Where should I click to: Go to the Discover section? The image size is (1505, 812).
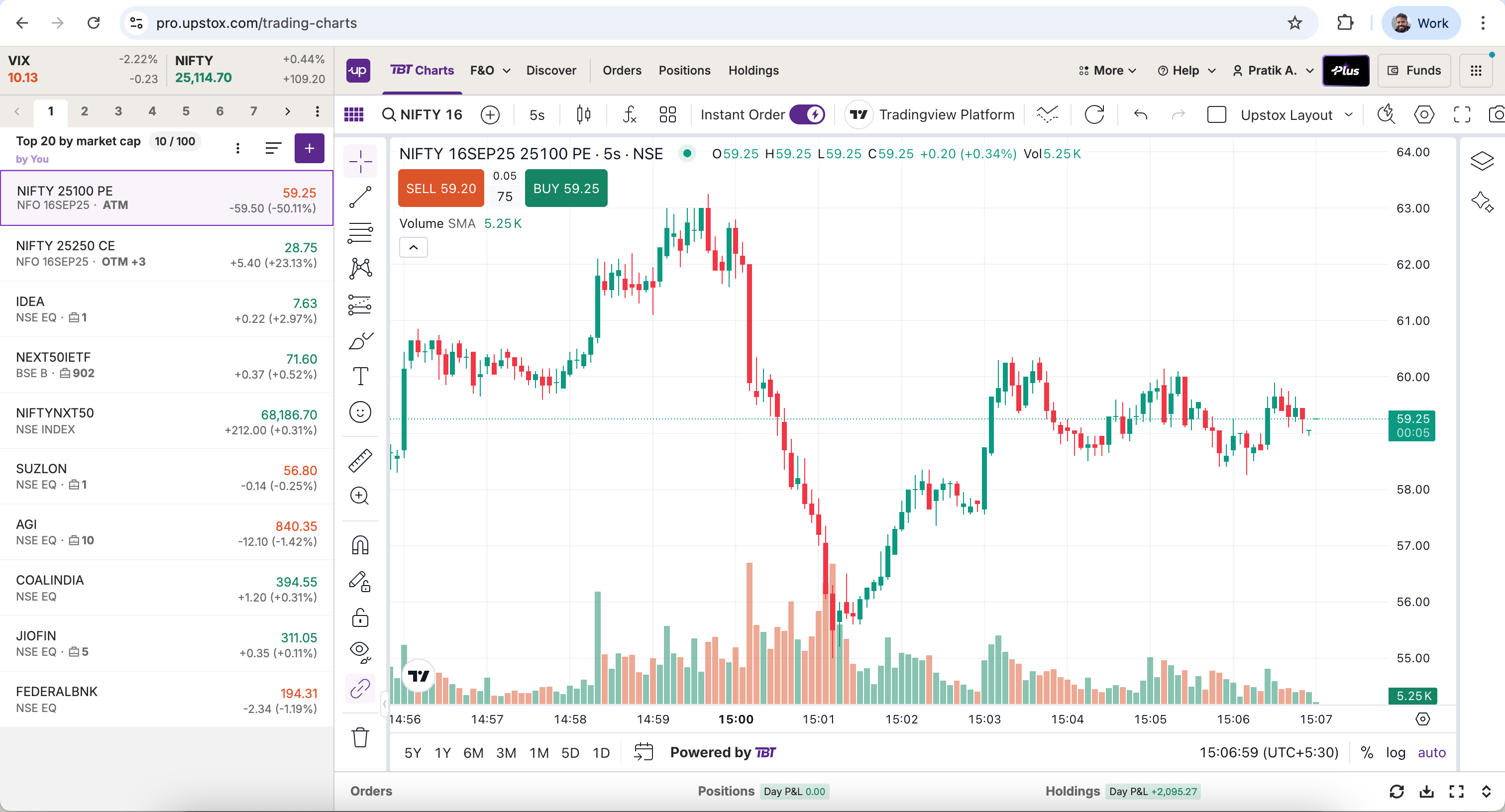(551, 71)
